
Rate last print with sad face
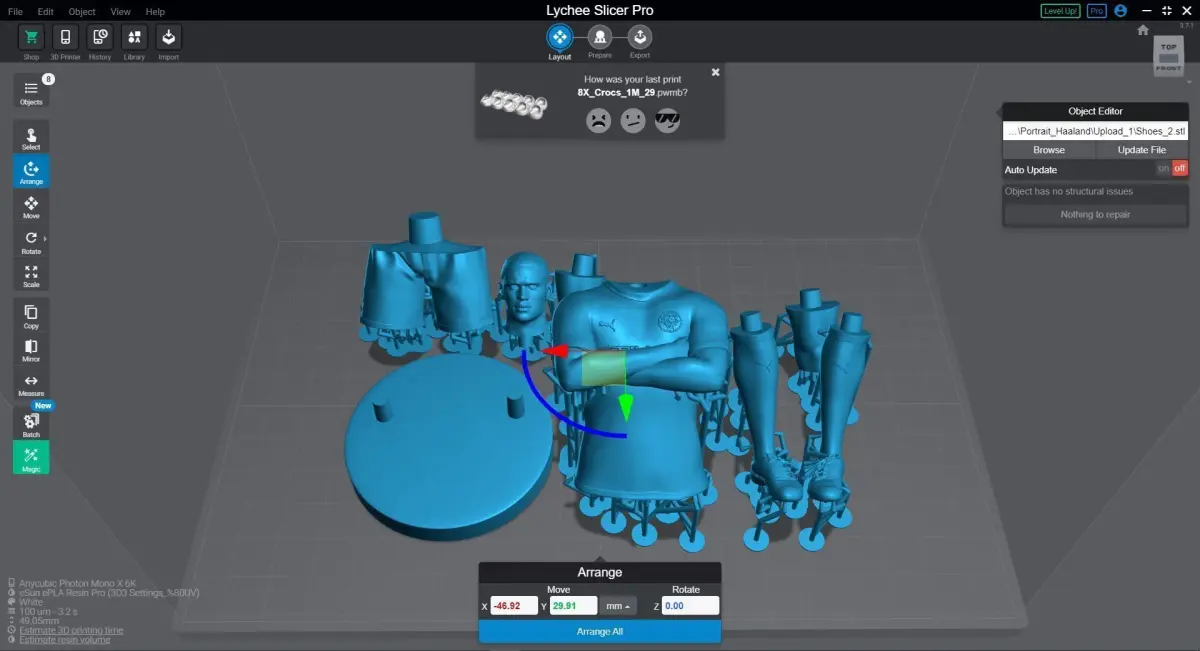[599, 121]
